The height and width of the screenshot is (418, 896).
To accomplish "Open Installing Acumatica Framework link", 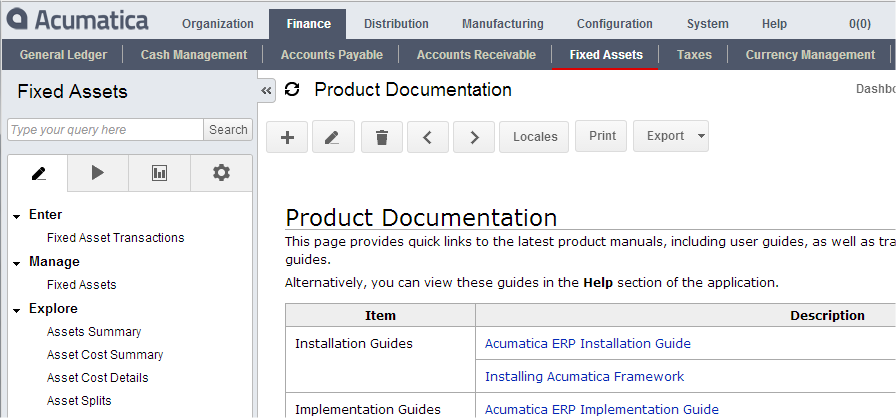I will (x=584, y=376).
